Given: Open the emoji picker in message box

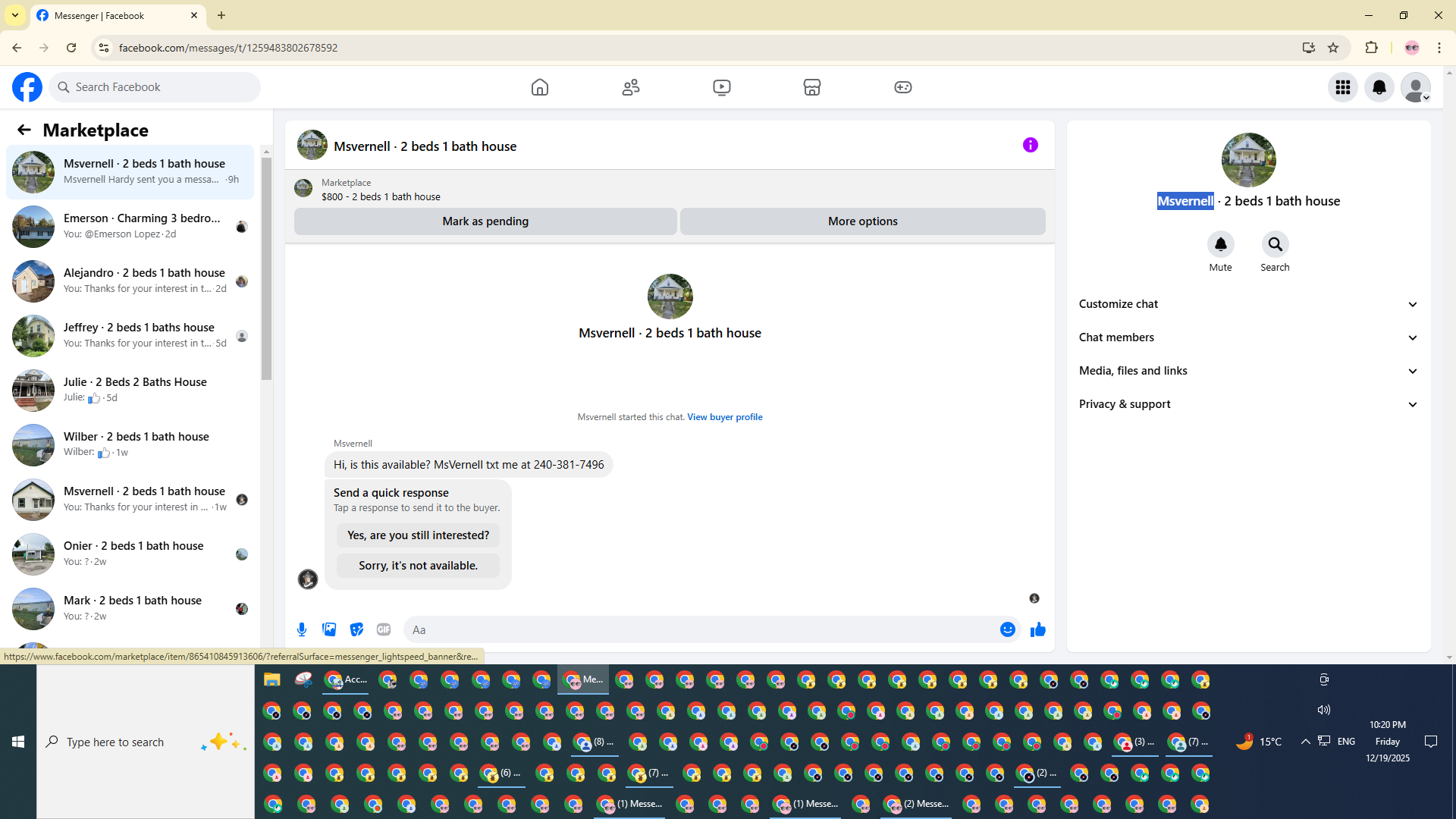Looking at the screenshot, I should coord(1007,629).
